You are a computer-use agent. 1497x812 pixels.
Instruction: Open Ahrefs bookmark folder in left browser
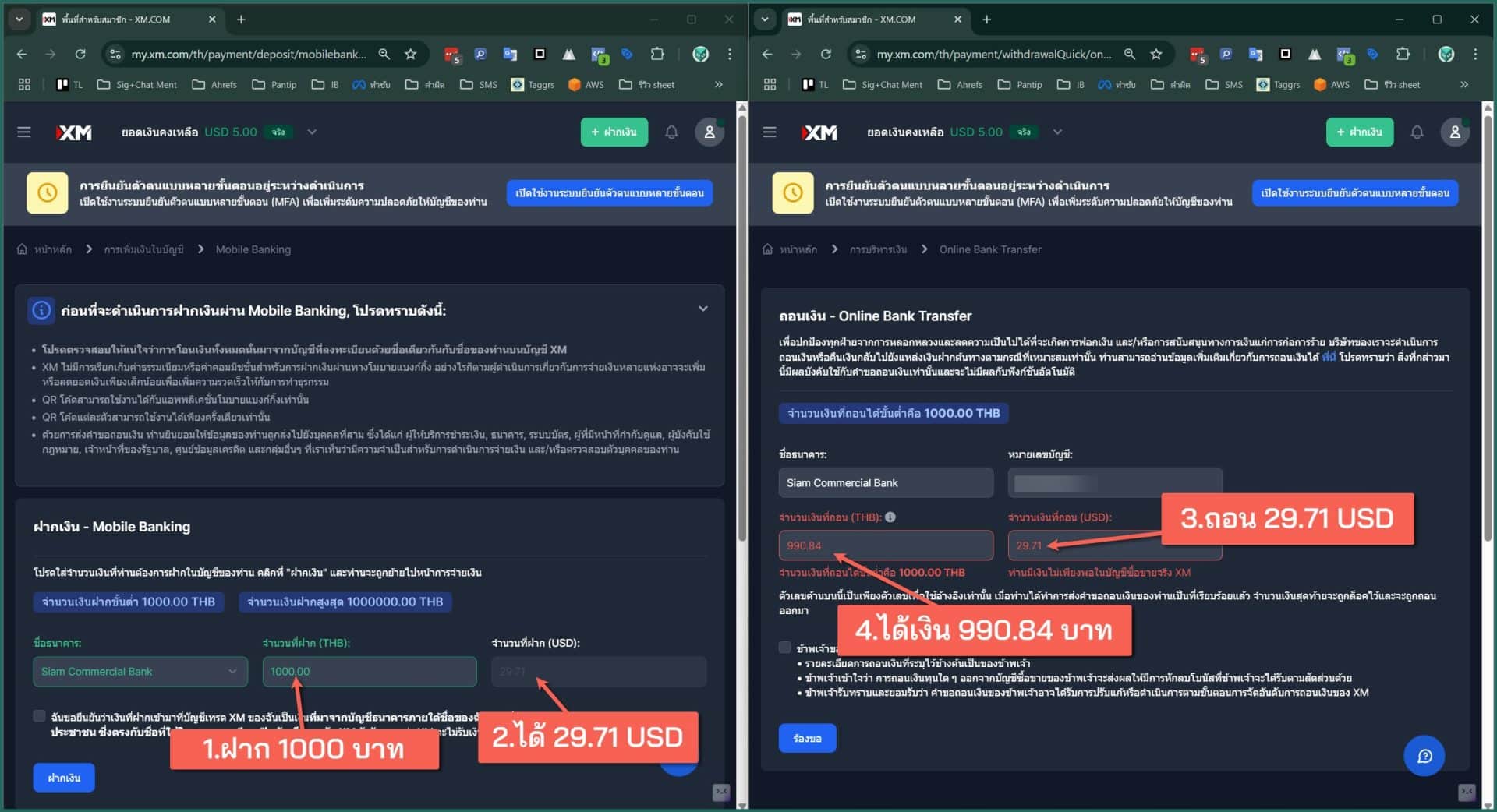(x=214, y=84)
